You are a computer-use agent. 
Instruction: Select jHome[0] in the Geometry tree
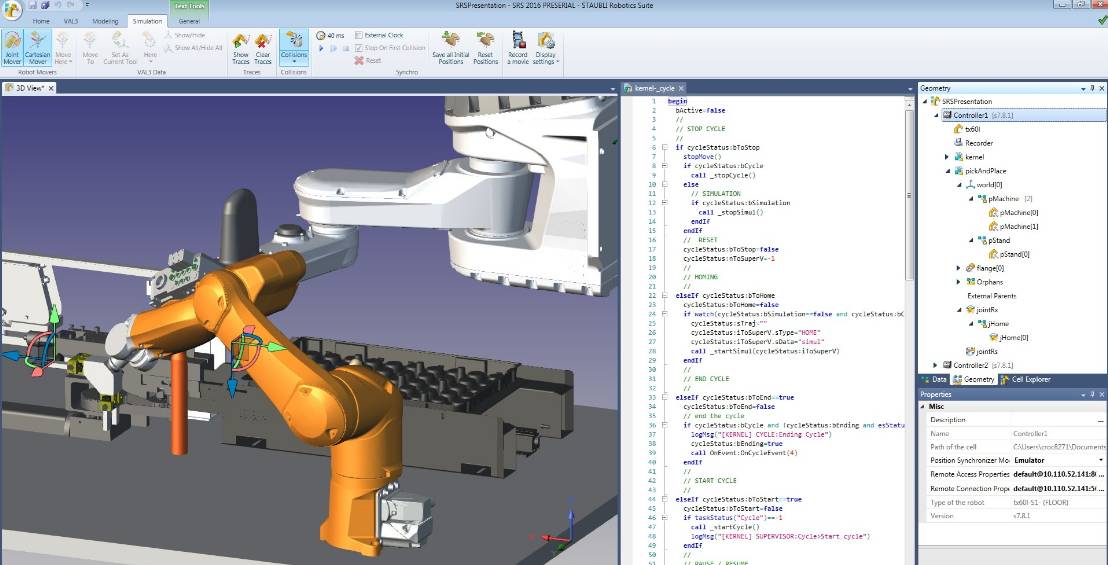pos(1009,338)
